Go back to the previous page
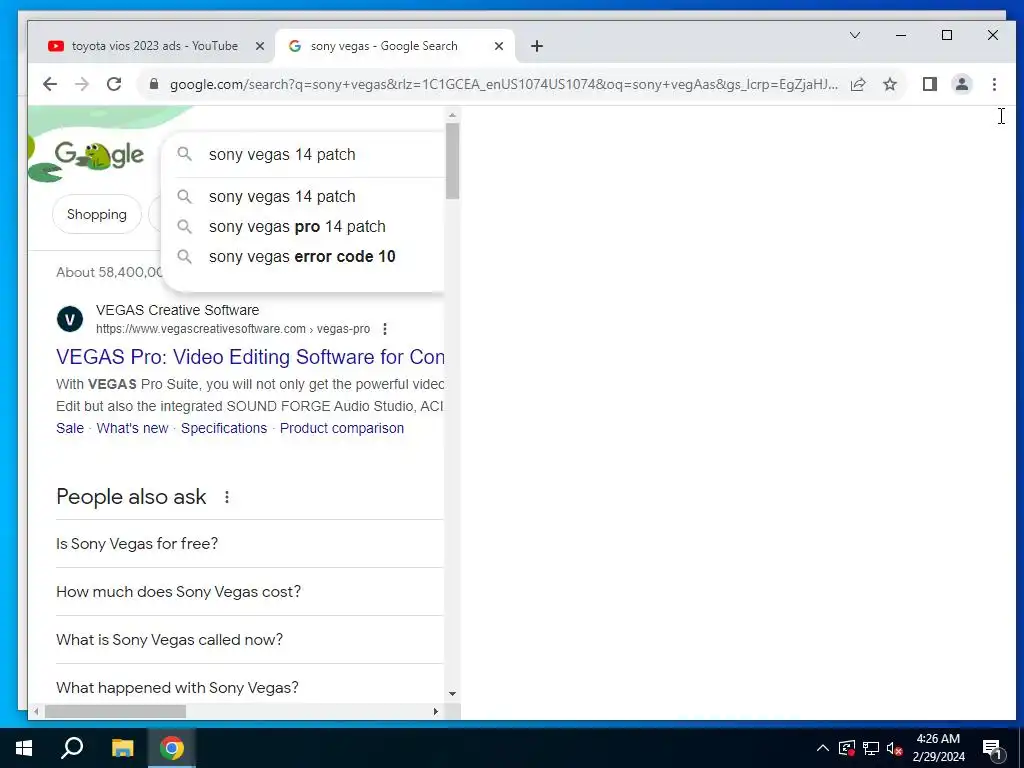This screenshot has width=1024, height=768. click(50, 84)
